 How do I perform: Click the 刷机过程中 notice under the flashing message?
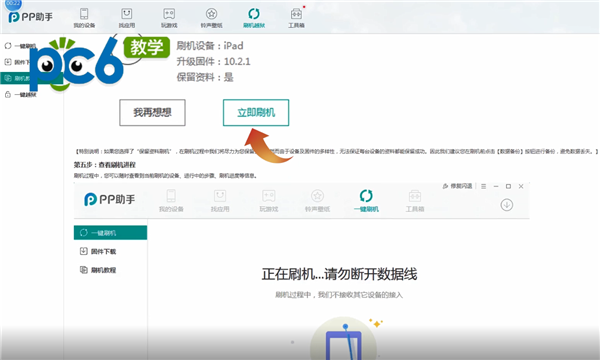click(x=339, y=295)
